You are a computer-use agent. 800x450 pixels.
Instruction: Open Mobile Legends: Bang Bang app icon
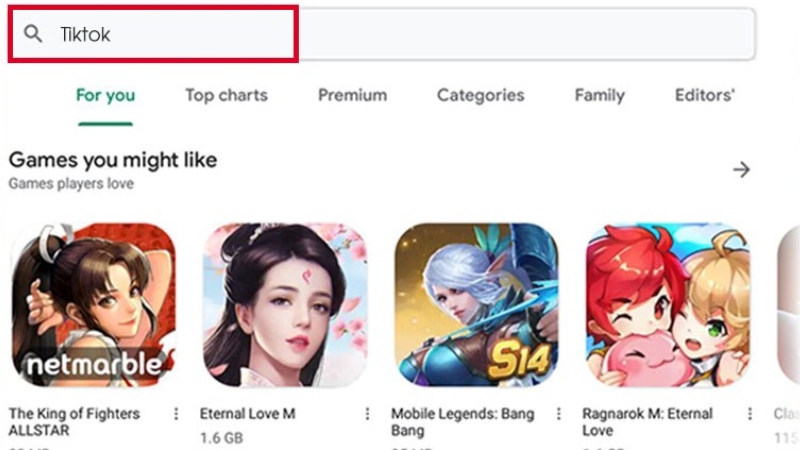(x=476, y=305)
